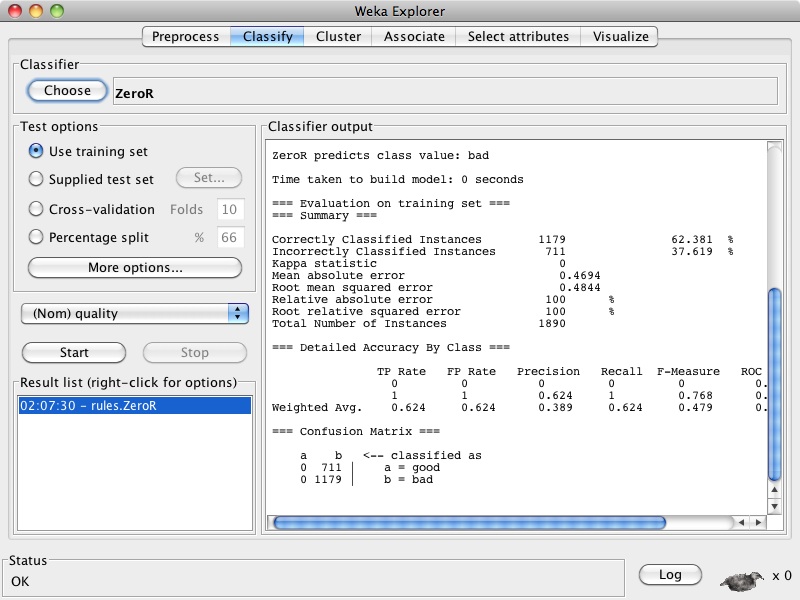Click the Incorrectly Classified Instances line

(503, 252)
